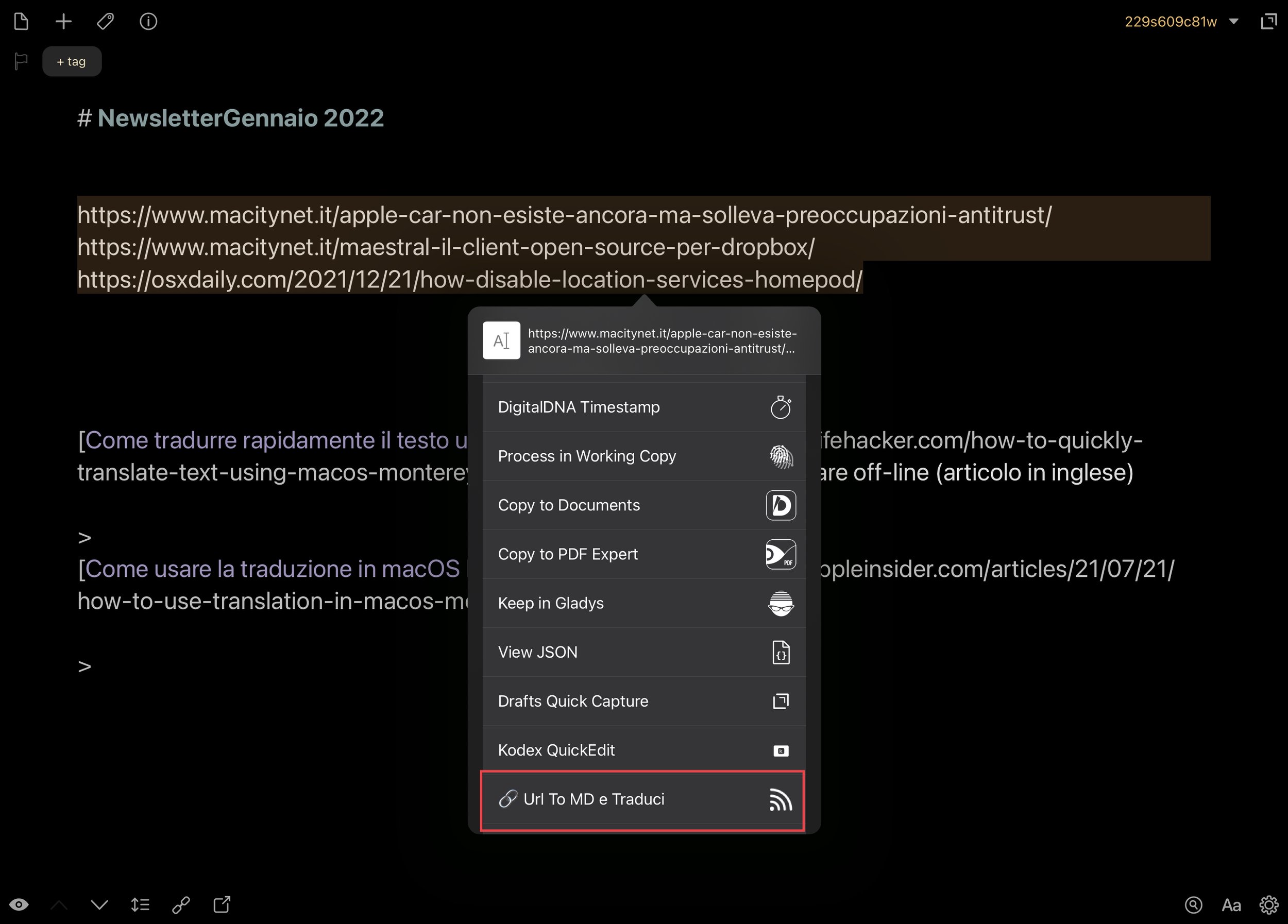Screen dimensions: 1288x924
Task: Select Keep in Gladys
Action: (x=644, y=603)
